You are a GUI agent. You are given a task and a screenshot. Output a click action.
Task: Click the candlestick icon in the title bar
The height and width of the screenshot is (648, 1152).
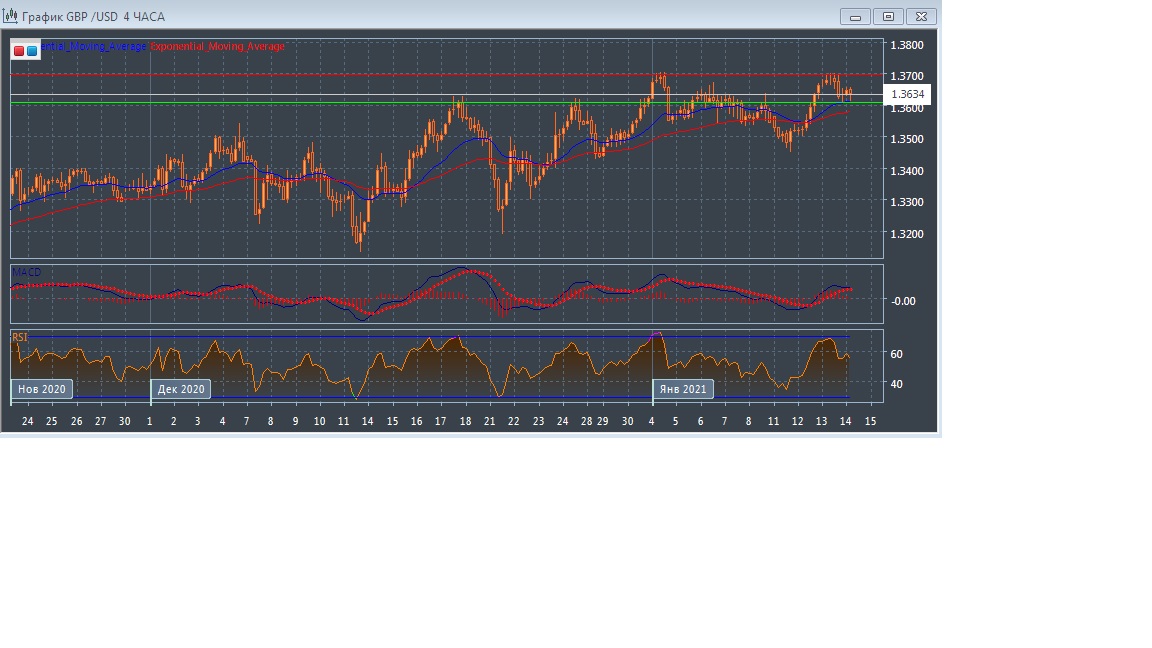click(x=9, y=16)
